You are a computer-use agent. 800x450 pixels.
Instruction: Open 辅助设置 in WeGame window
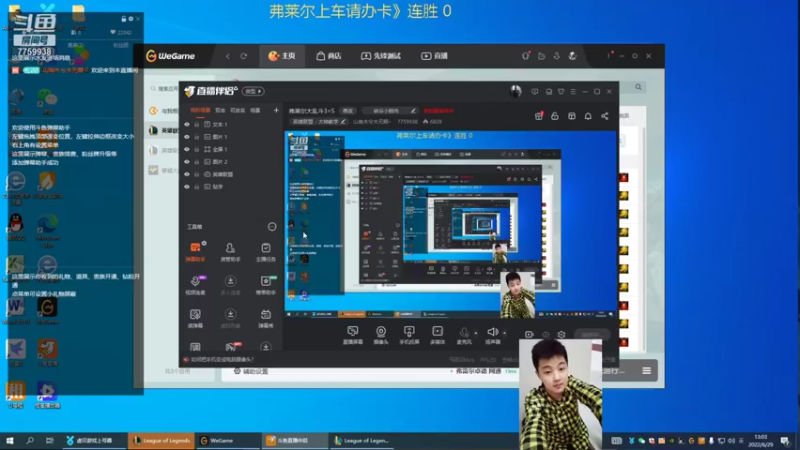point(251,371)
